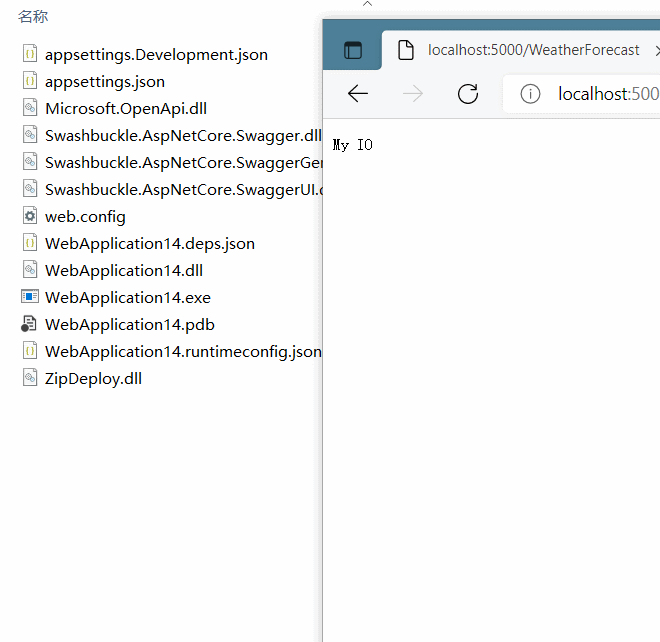Click the Swashbuckle.AspNetCore.SwaggerUI file icon

[30, 189]
